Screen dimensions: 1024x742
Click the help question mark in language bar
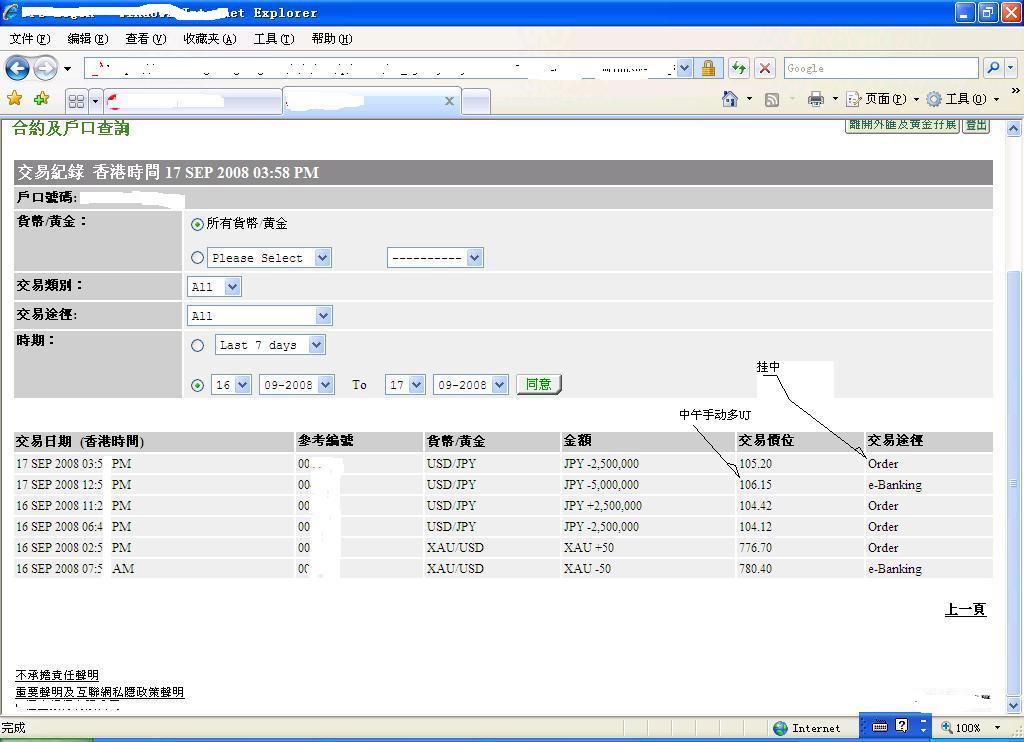(x=902, y=726)
